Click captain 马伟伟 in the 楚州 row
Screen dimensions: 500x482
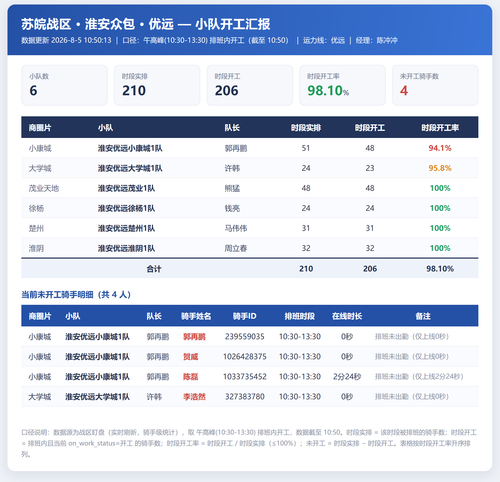(236, 228)
